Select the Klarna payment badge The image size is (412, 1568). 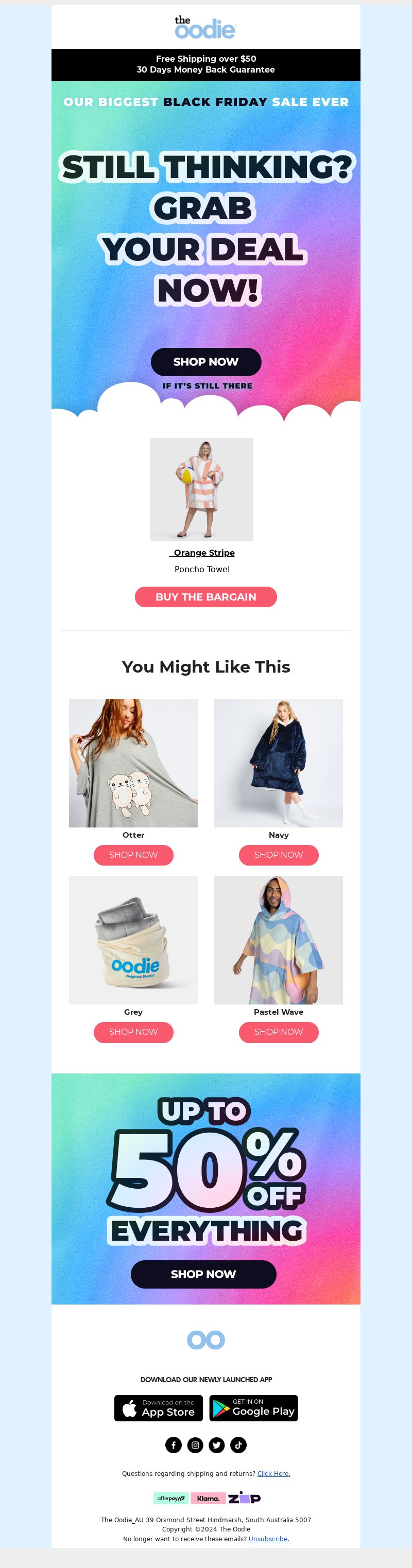209,1498
